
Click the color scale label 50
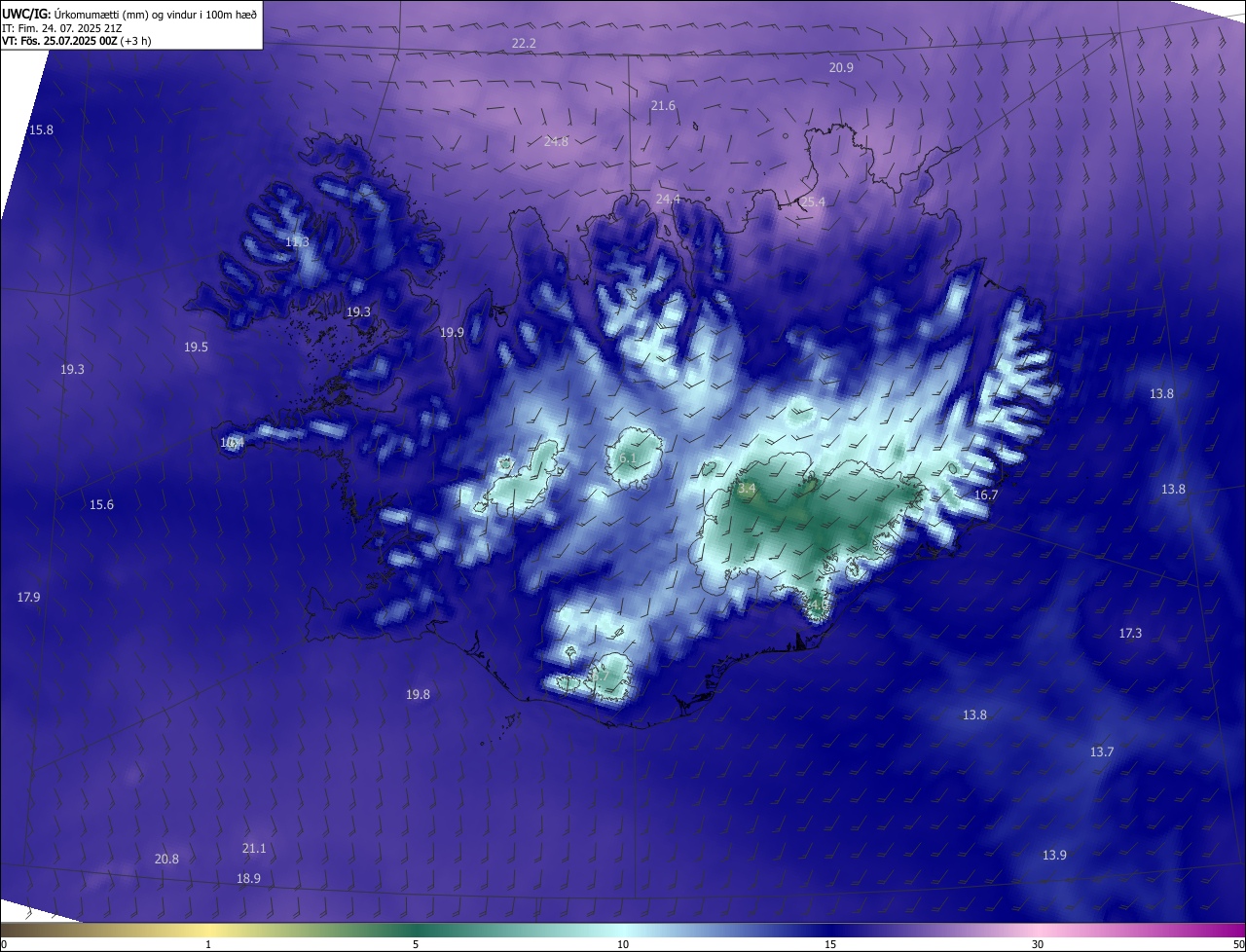click(x=1238, y=944)
